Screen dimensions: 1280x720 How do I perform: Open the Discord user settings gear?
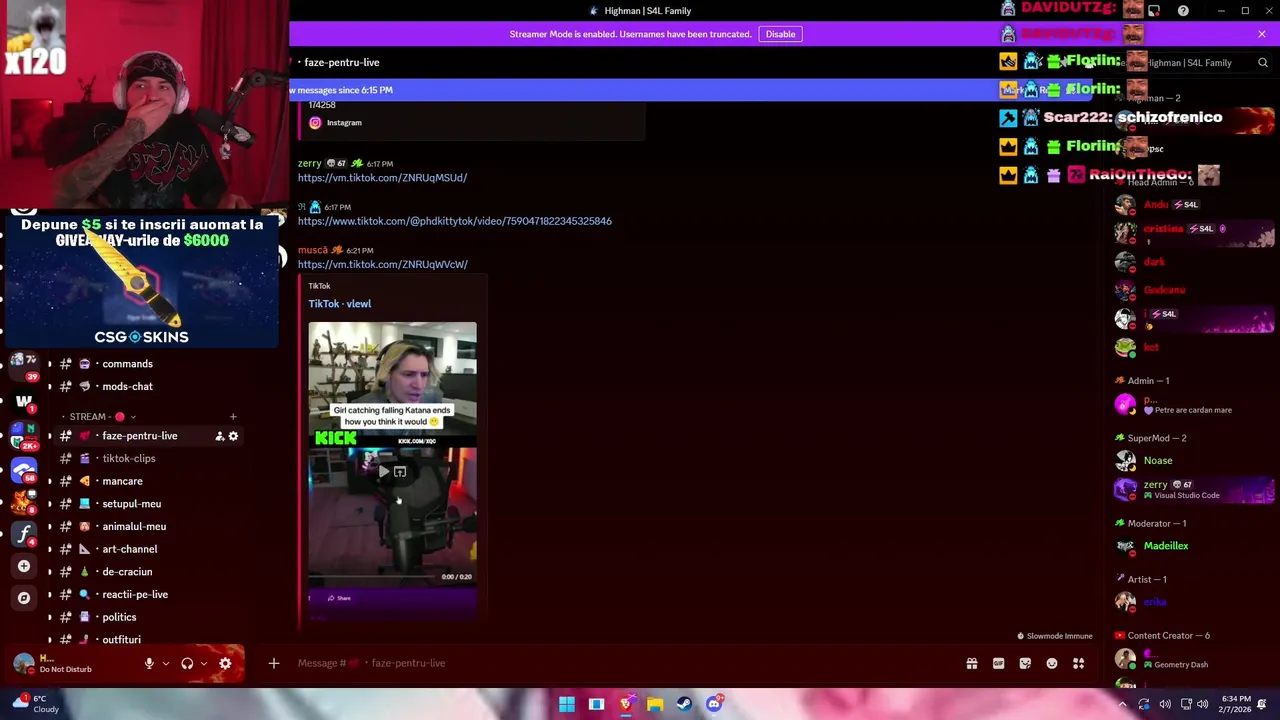click(x=225, y=663)
